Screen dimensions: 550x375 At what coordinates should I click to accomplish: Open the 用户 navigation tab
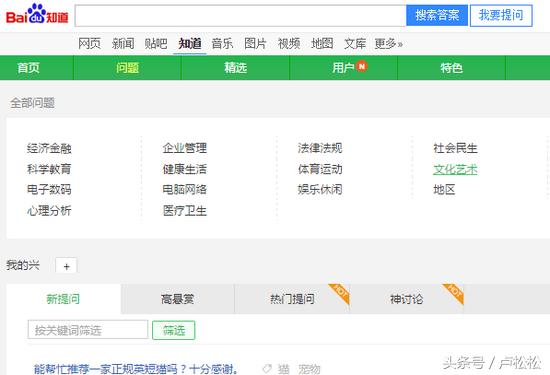[343, 67]
